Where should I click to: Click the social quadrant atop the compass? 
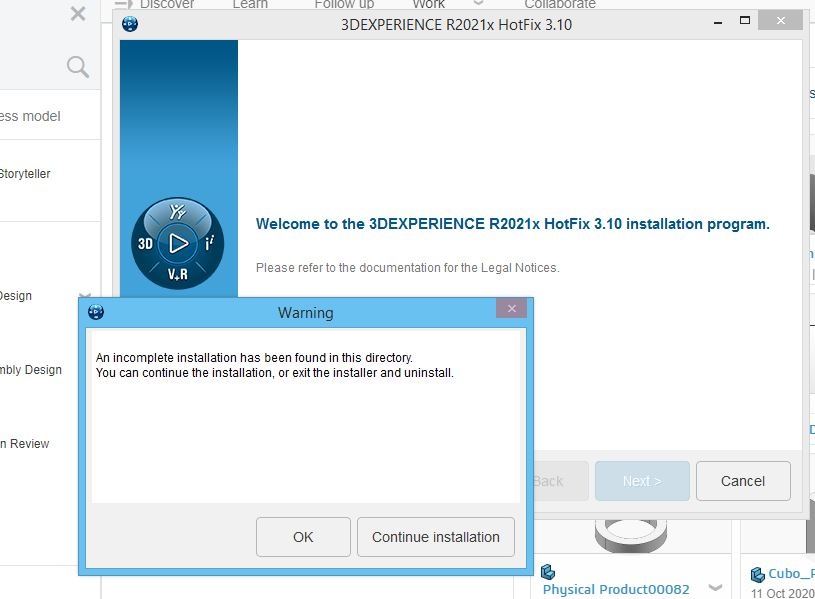(x=177, y=212)
